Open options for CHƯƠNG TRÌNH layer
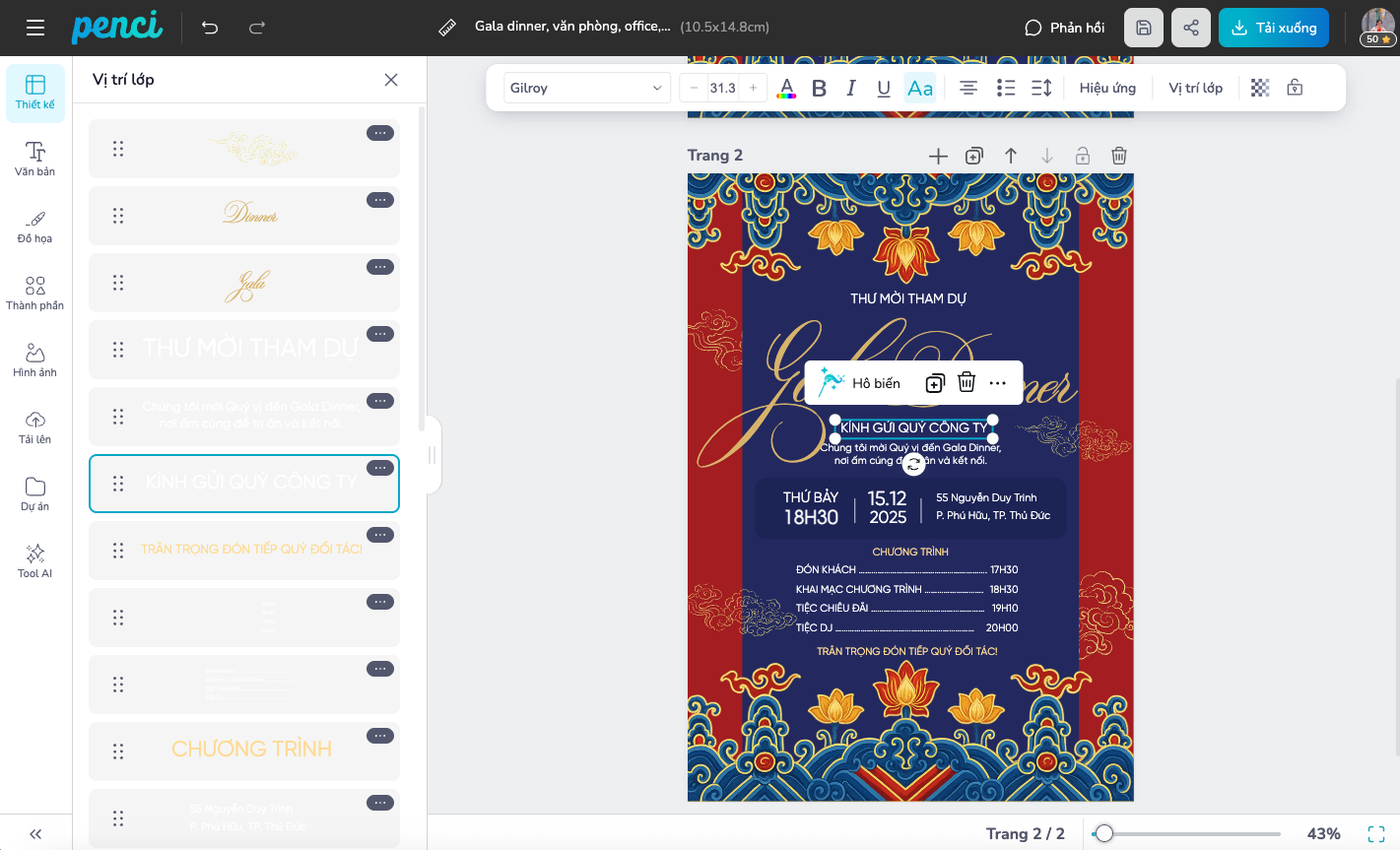 (380, 736)
